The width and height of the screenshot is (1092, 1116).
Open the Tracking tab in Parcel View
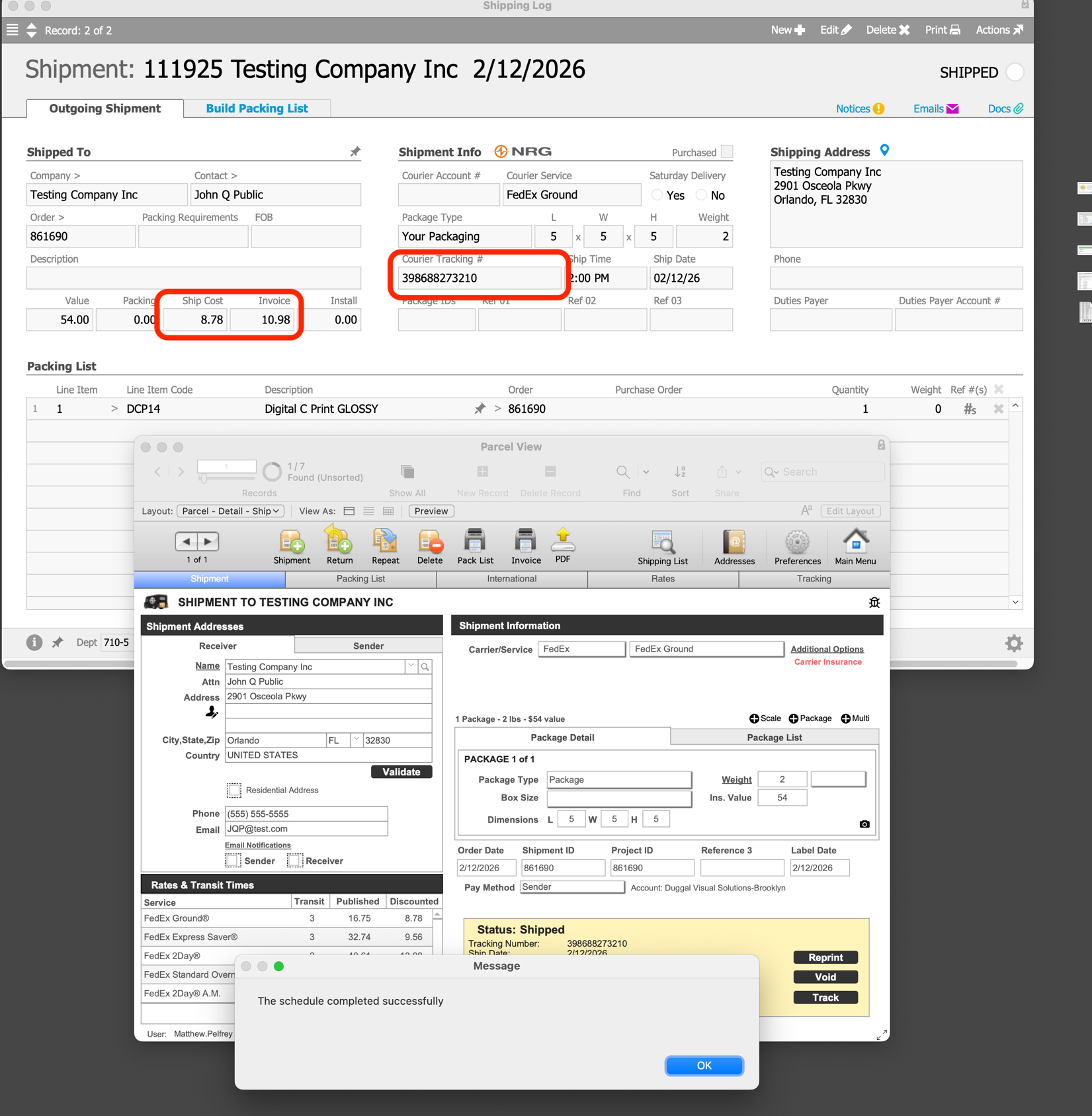coord(814,579)
